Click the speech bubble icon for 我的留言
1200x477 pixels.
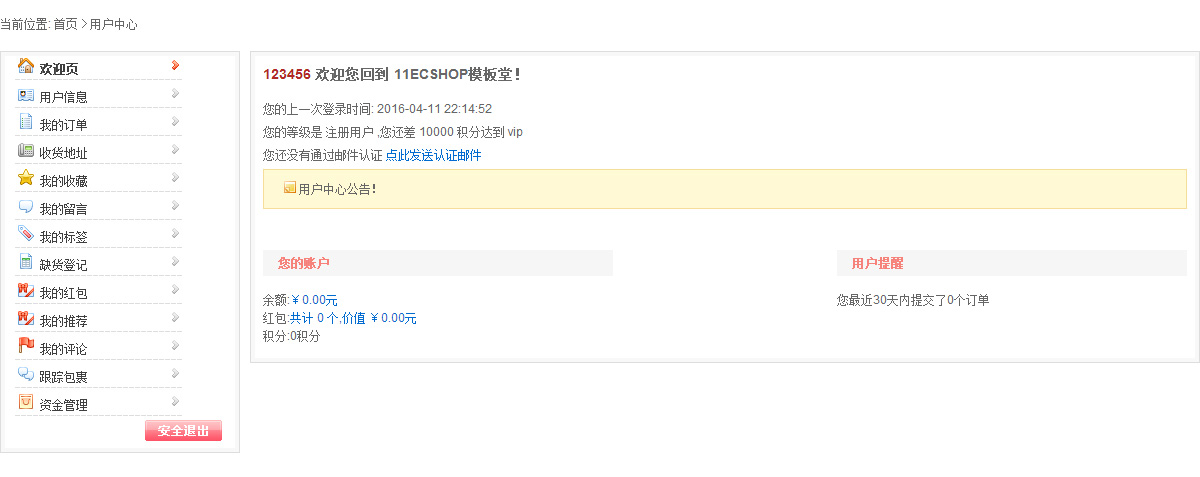(26, 207)
